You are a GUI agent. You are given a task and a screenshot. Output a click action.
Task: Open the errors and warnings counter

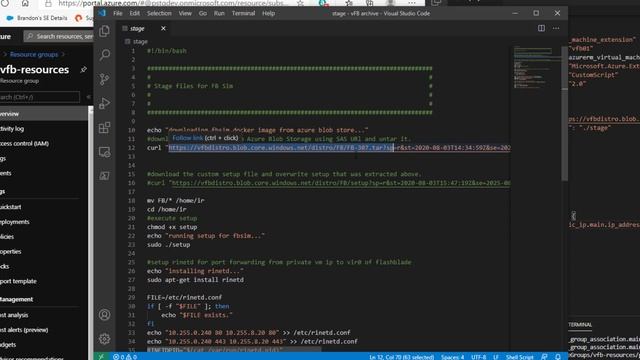125,357
